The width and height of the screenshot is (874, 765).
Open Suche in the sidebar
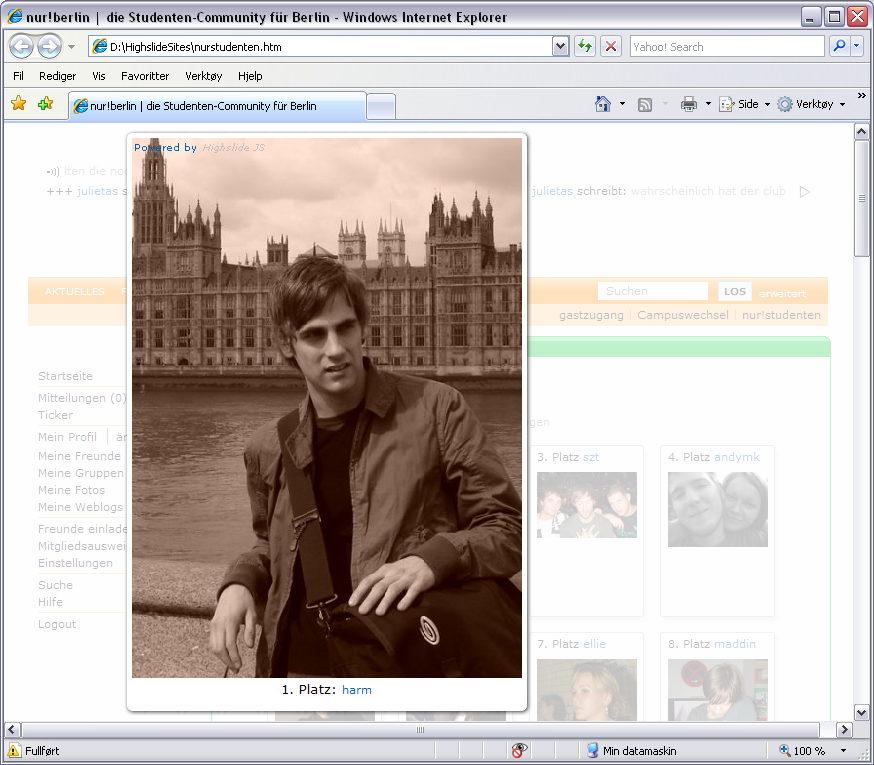tap(55, 585)
